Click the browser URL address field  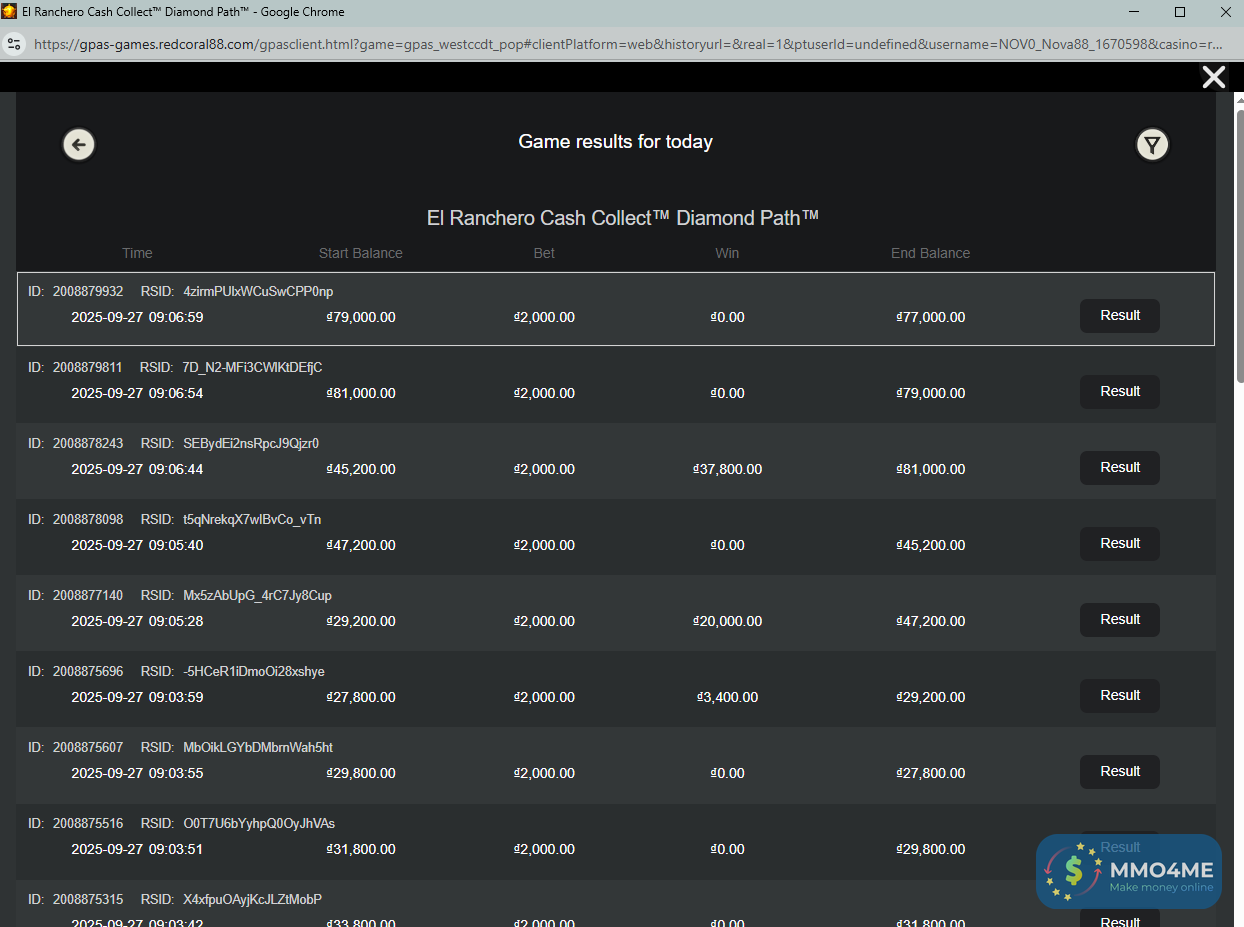tap(620, 44)
